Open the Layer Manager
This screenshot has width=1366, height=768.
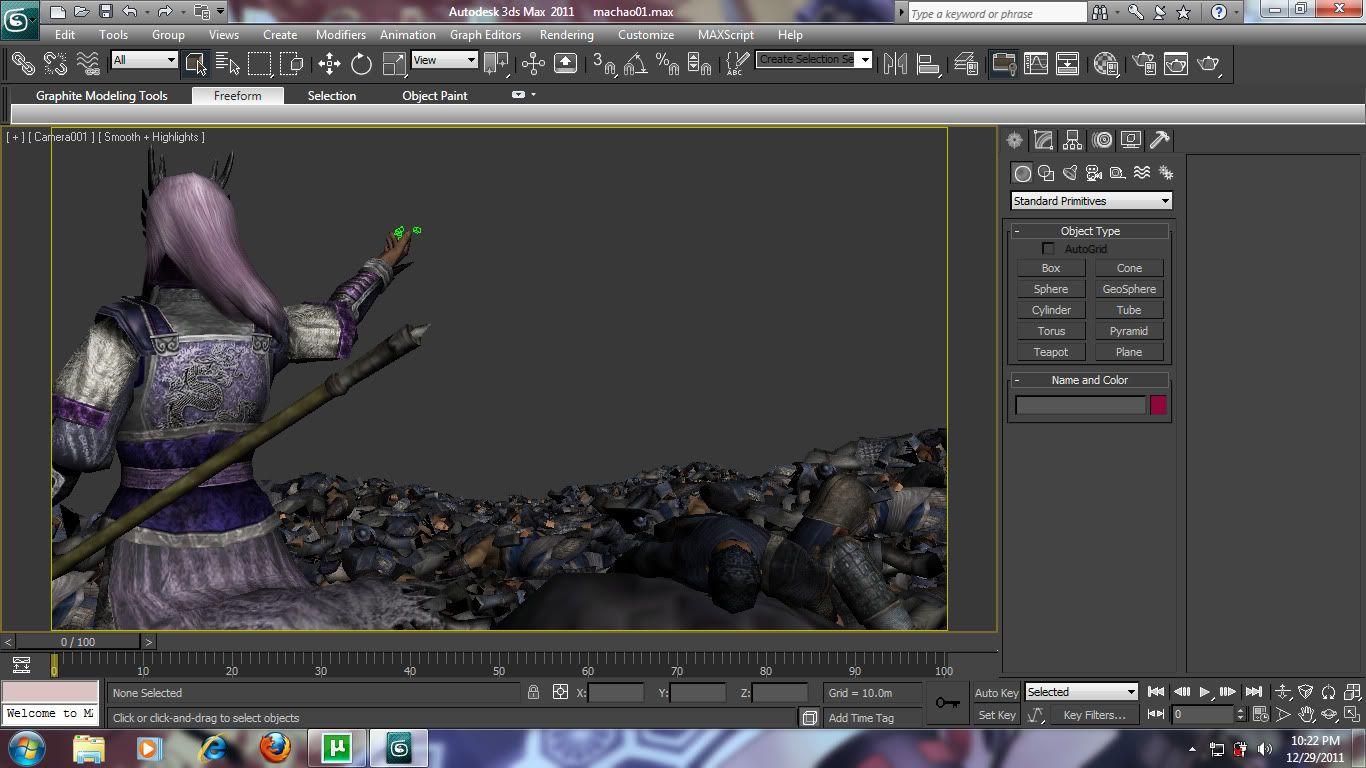coord(966,63)
